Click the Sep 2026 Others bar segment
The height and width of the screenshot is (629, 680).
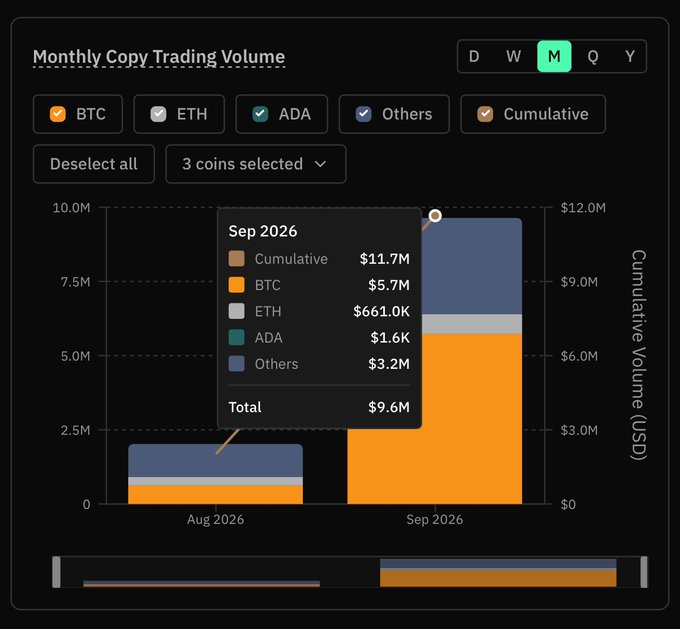point(472,266)
